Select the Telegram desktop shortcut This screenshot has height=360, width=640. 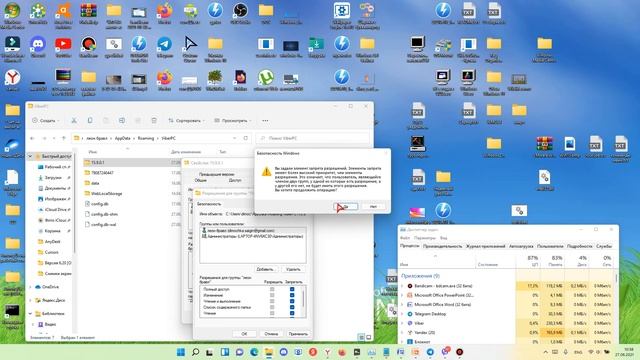pyautogui.click(x=164, y=46)
